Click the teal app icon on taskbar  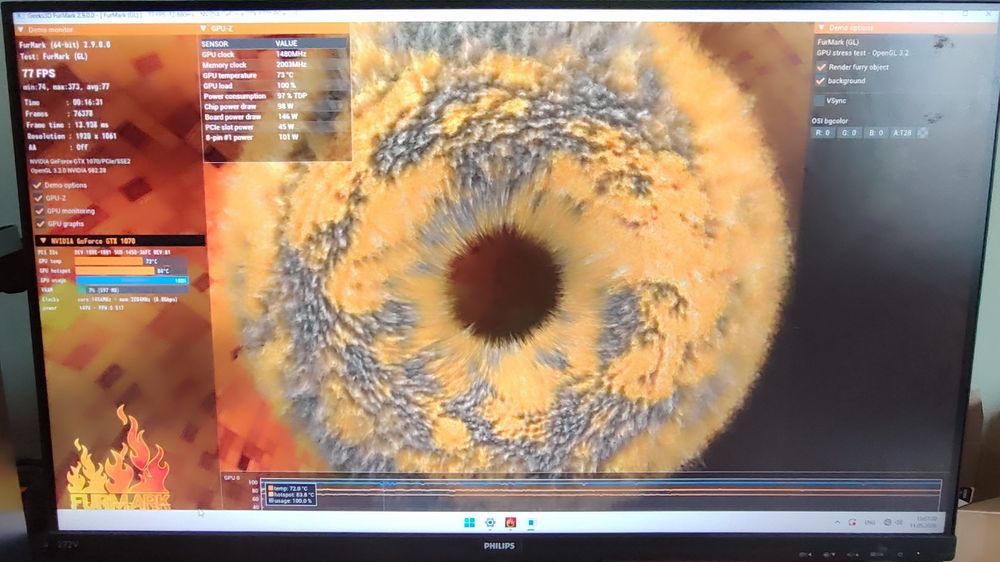531,522
